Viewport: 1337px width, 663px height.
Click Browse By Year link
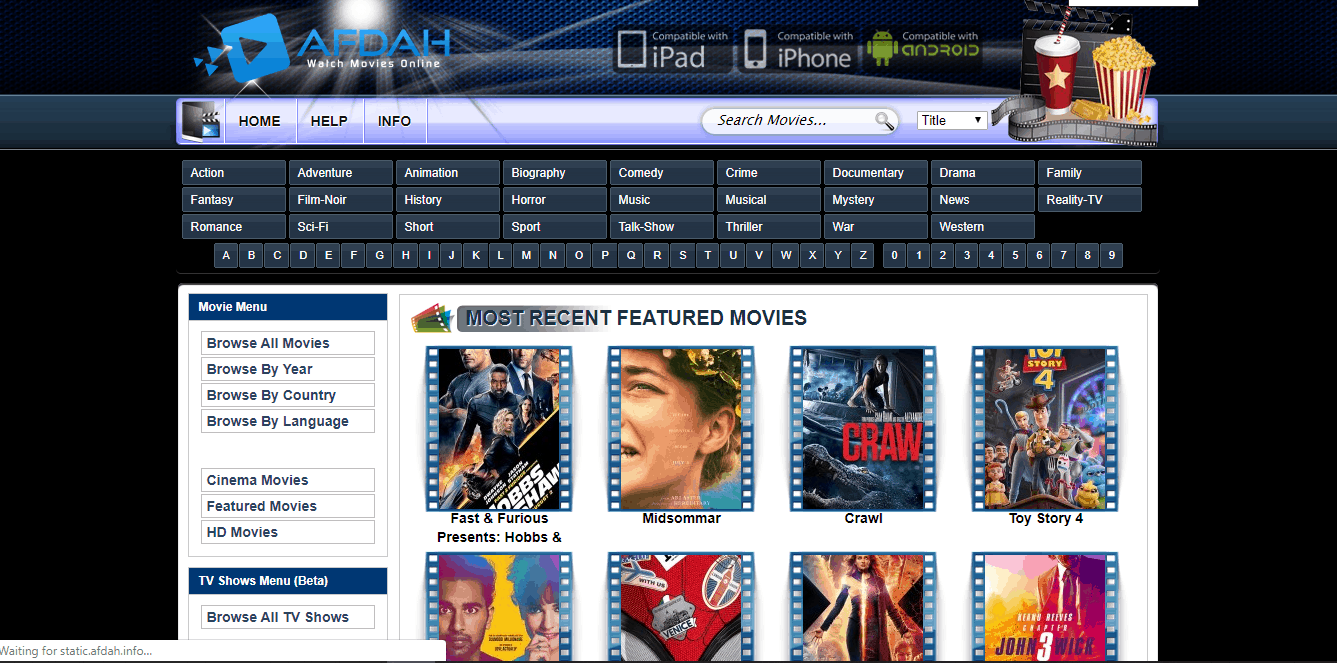click(288, 369)
